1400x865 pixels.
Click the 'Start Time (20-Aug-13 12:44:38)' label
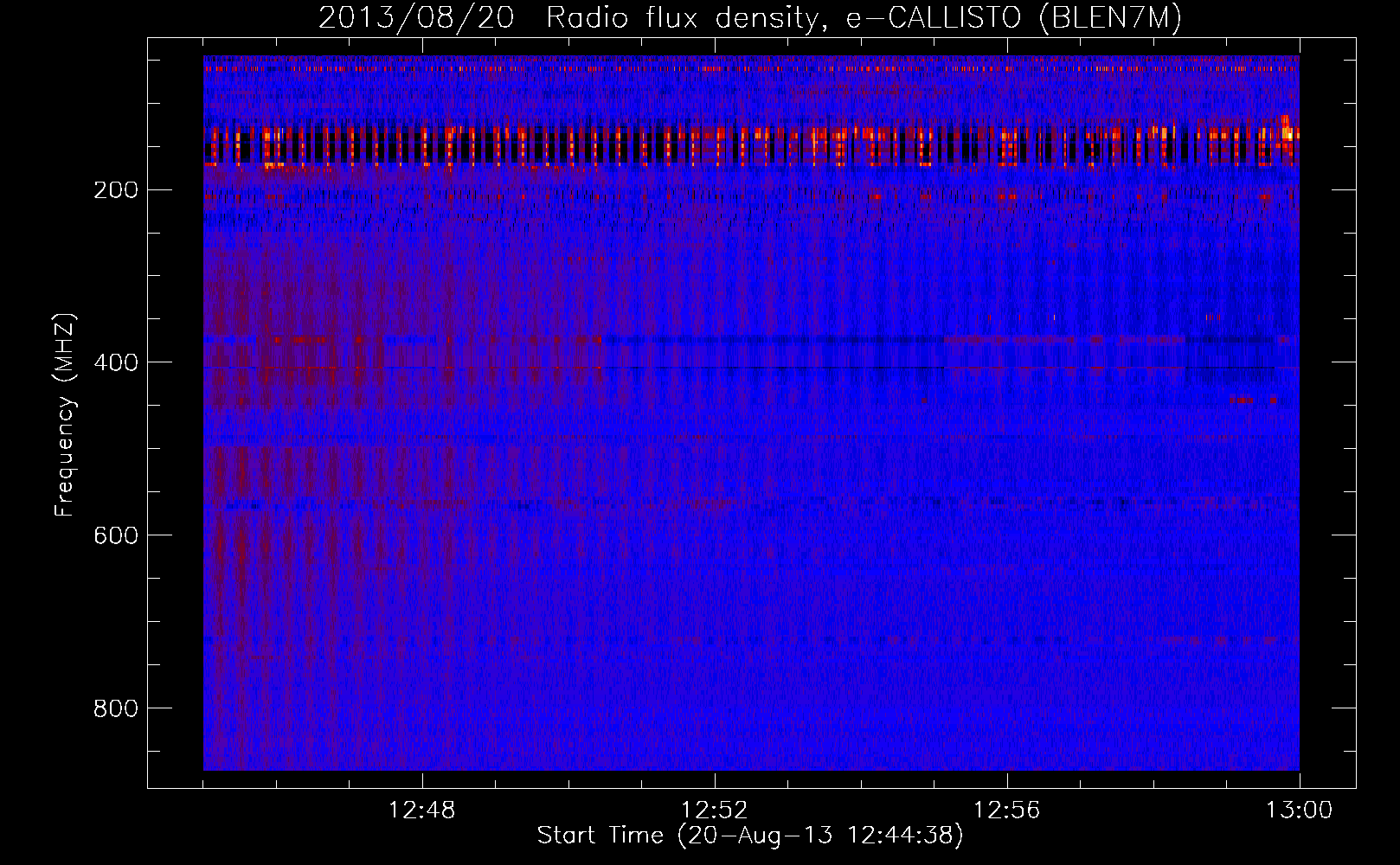click(x=750, y=836)
